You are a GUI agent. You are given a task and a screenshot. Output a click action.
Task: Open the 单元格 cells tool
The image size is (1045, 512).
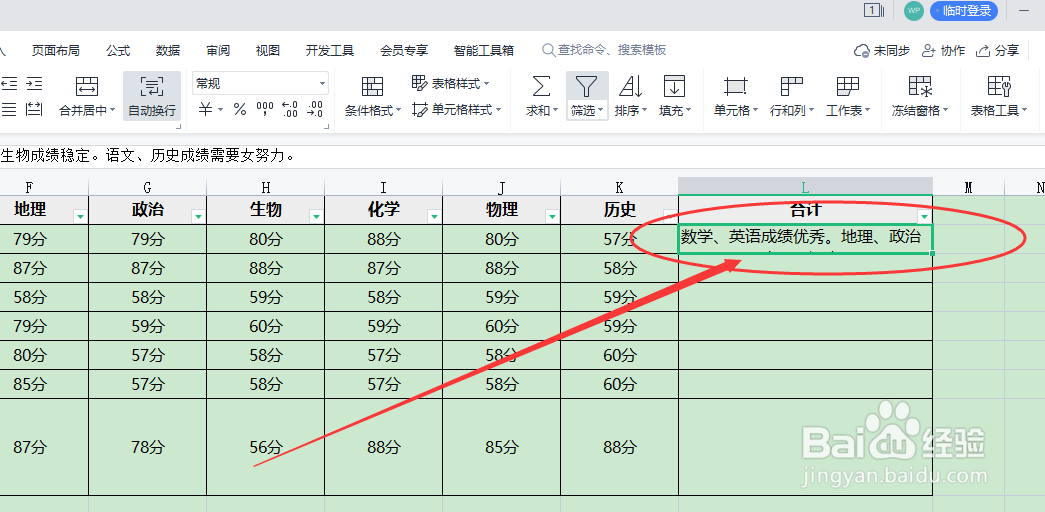click(x=736, y=96)
